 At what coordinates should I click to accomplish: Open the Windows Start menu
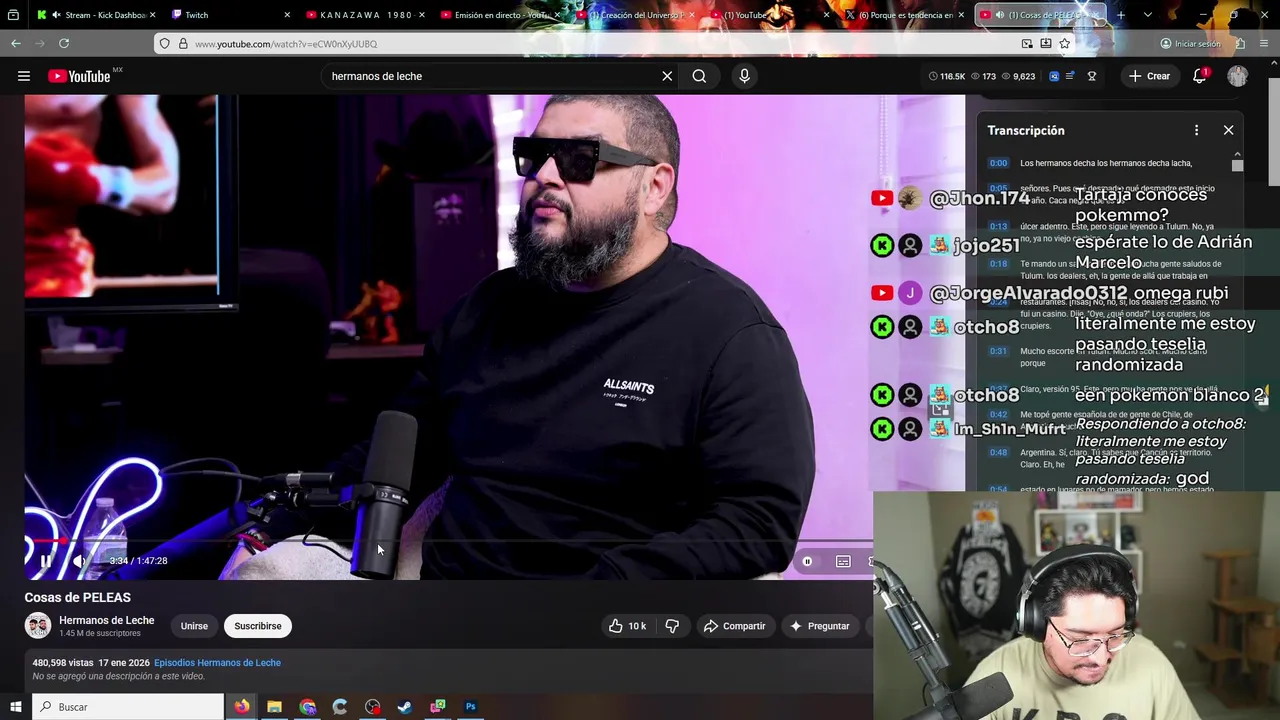tap(15, 707)
